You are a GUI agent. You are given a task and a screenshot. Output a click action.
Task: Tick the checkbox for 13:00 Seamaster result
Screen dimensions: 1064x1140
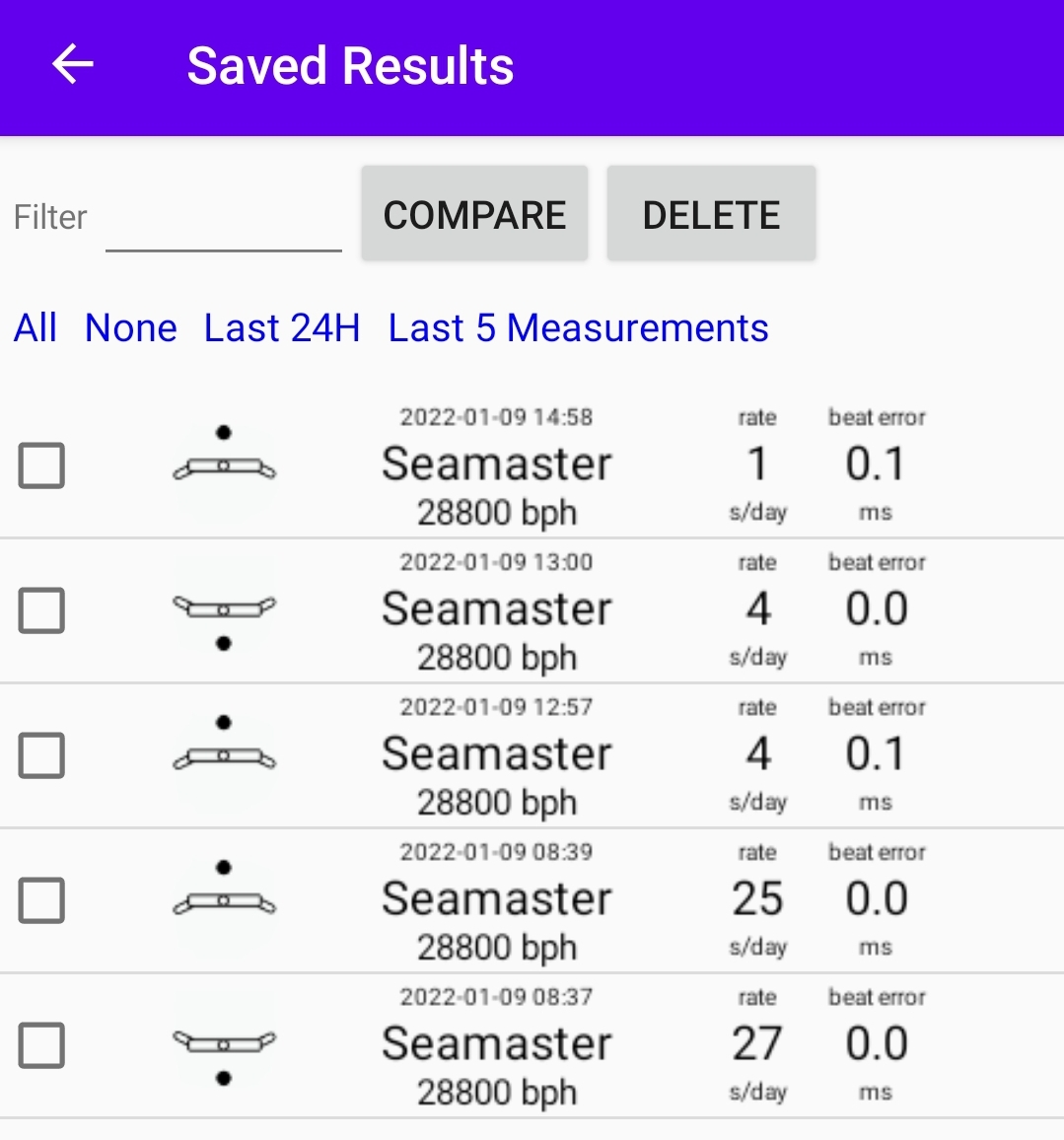coord(42,610)
